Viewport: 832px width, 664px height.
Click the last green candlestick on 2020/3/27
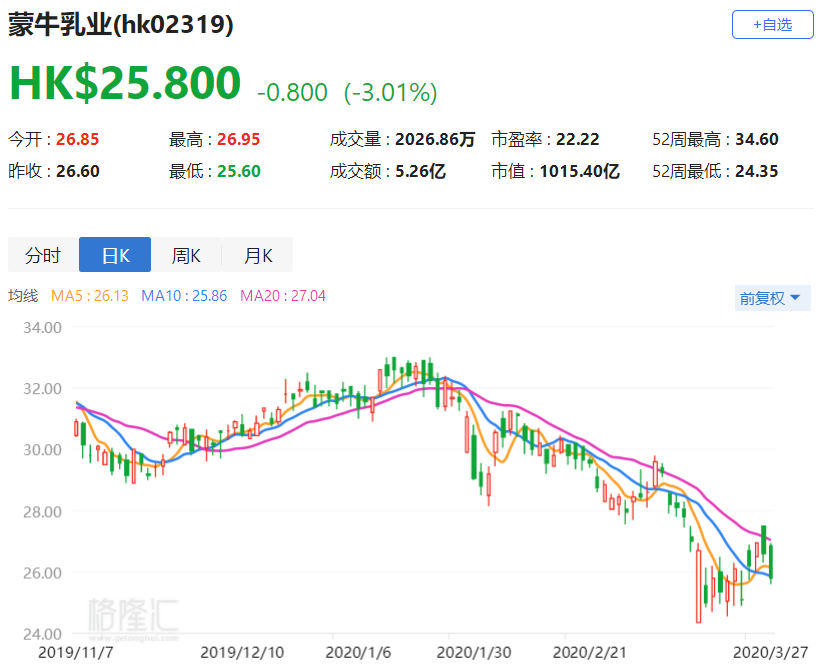tap(770, 562)
